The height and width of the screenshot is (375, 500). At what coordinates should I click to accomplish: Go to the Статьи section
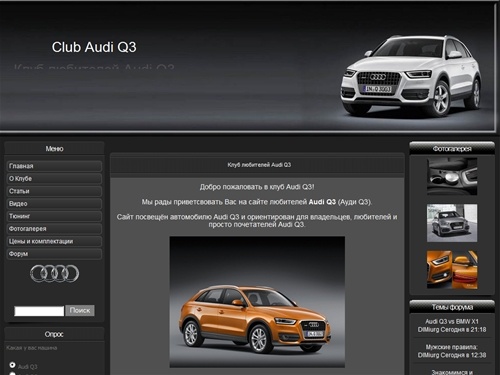pyautogui.click(x=54, y=191)
